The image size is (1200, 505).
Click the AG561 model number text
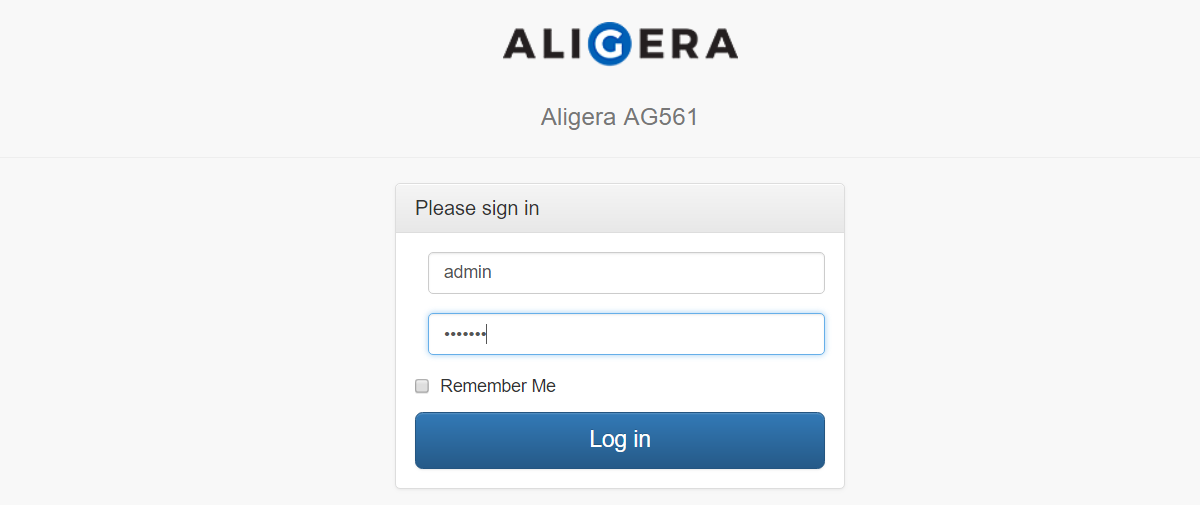[x=661, y=117]
